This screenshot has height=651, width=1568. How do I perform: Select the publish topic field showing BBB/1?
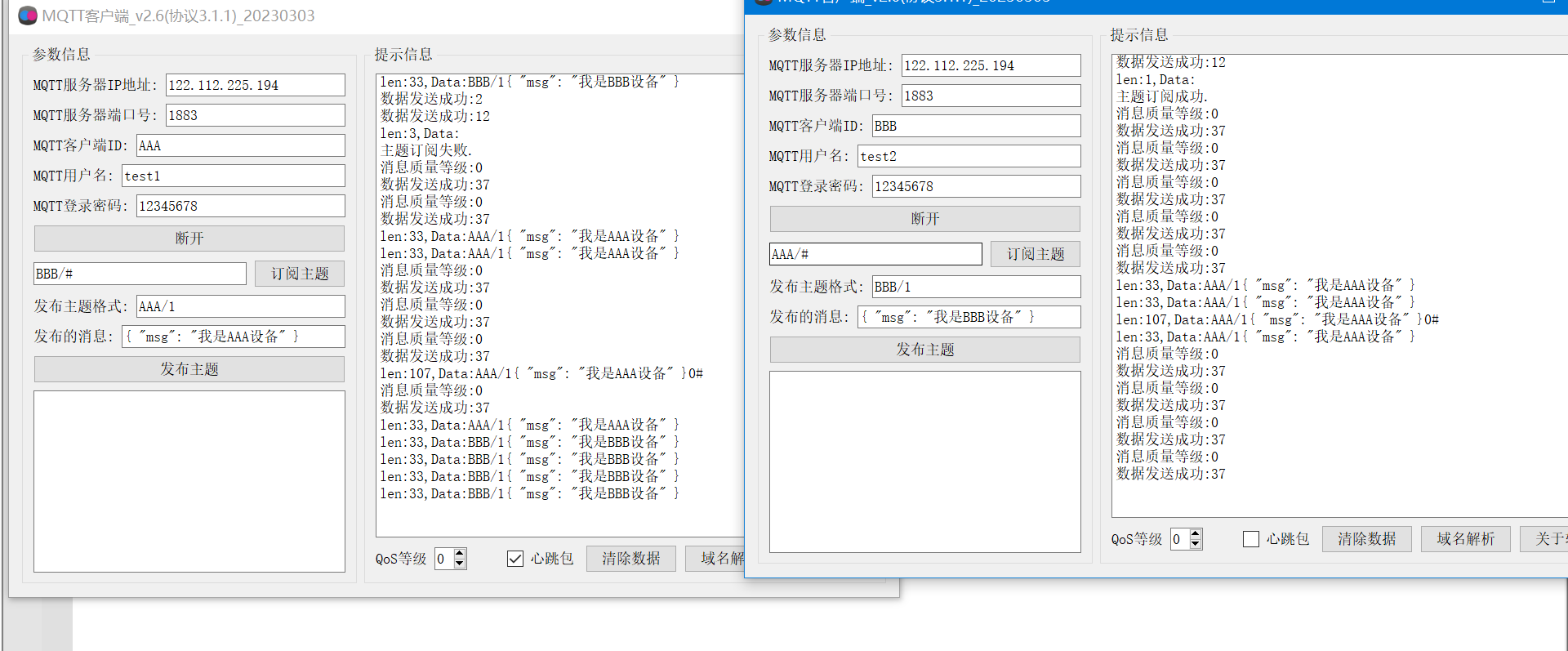(975, 287)
